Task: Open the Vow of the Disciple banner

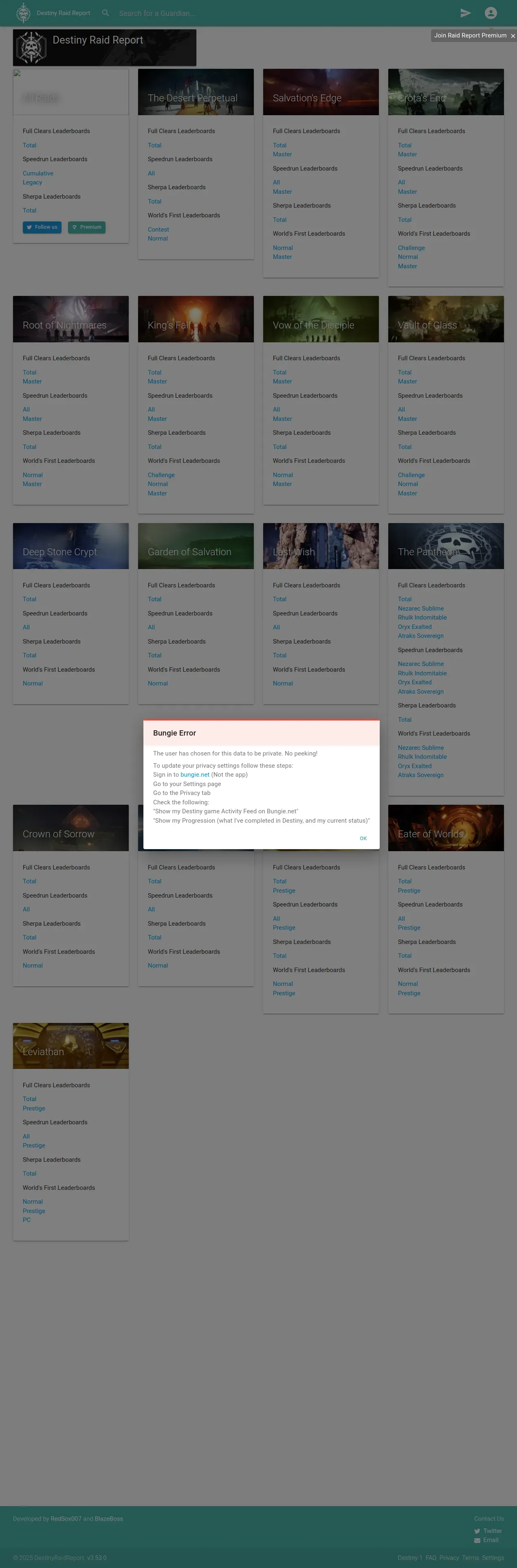Action: [x=321, y=319]
